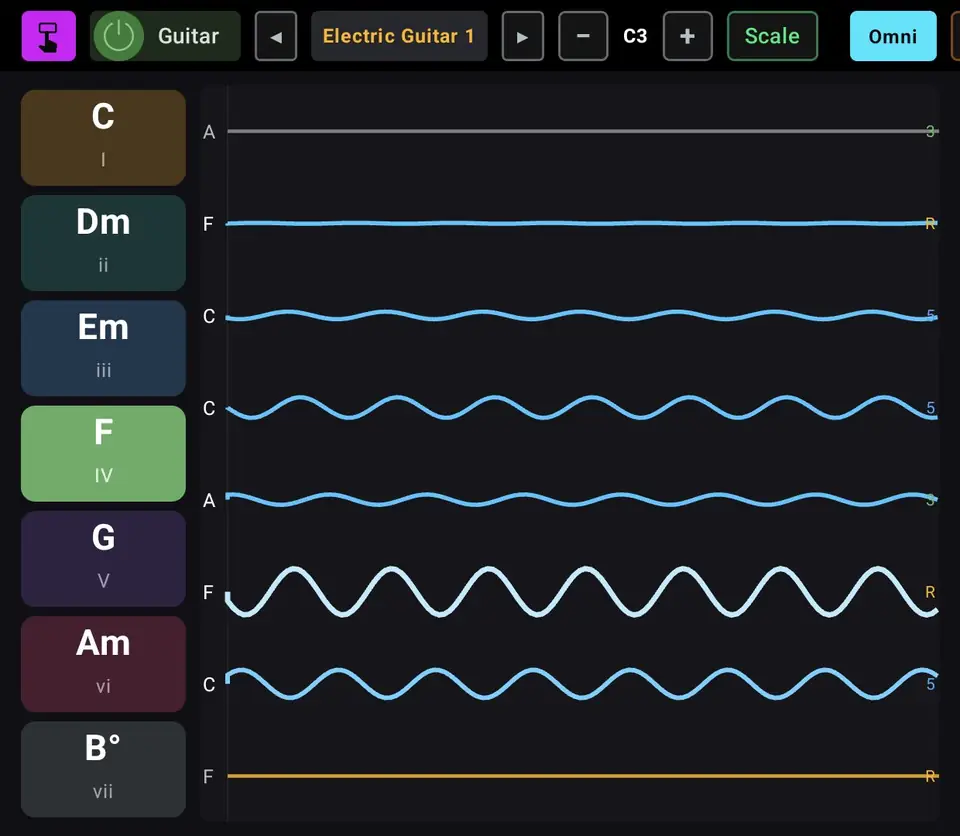This screenshot has height=836, width=960.
Task: Select the highlighted F chord pad
Action: [x=103, y=454]
